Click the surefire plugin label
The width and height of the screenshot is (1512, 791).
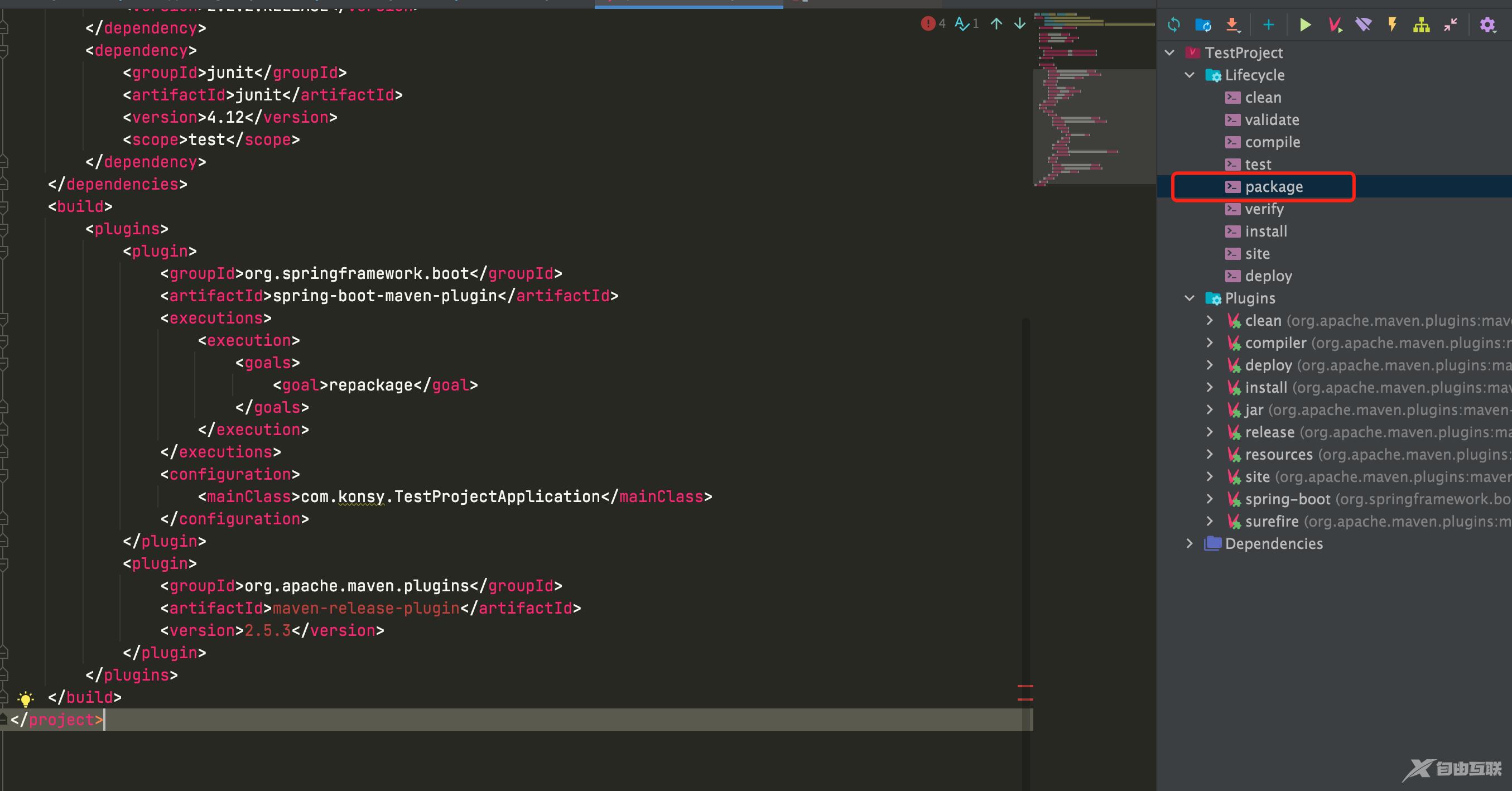[x=1272, y=521]
